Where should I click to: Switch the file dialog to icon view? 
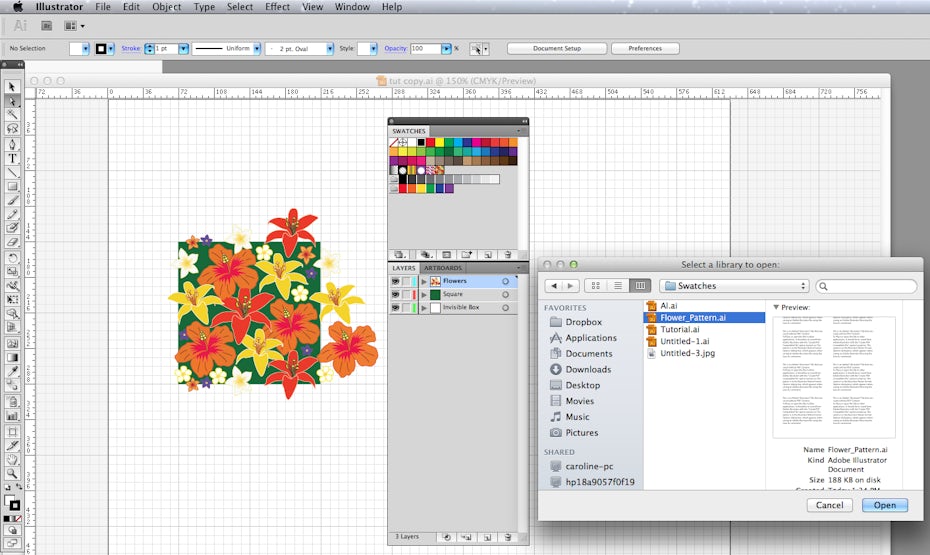pyautogui.click(x=596, y=286)
